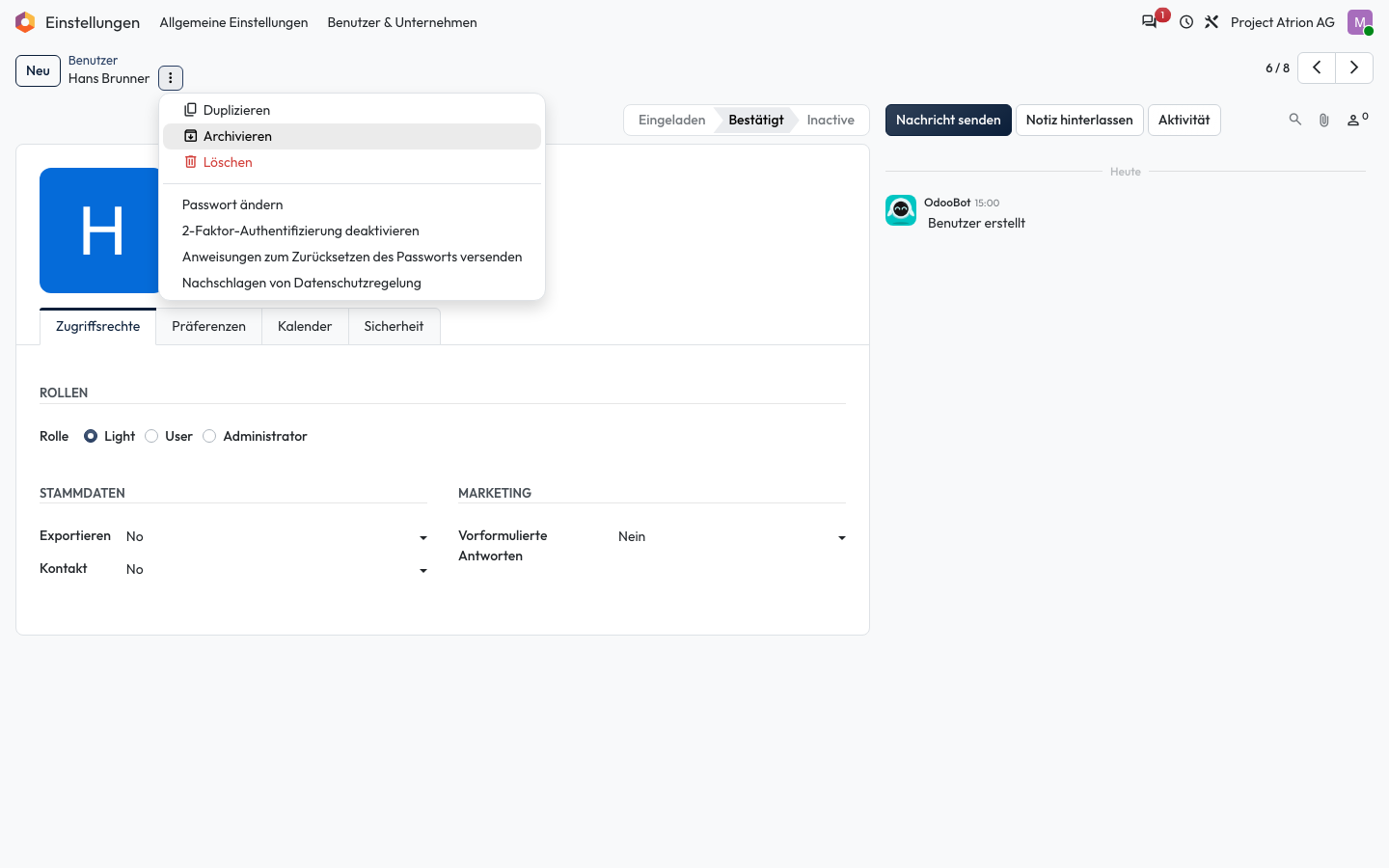Image resolution: width=1389 pixels, height=868 pixels.
Task: Open Allgemeine Einstellungen menu
Action: pyautogui.click(x=233, y=22)
